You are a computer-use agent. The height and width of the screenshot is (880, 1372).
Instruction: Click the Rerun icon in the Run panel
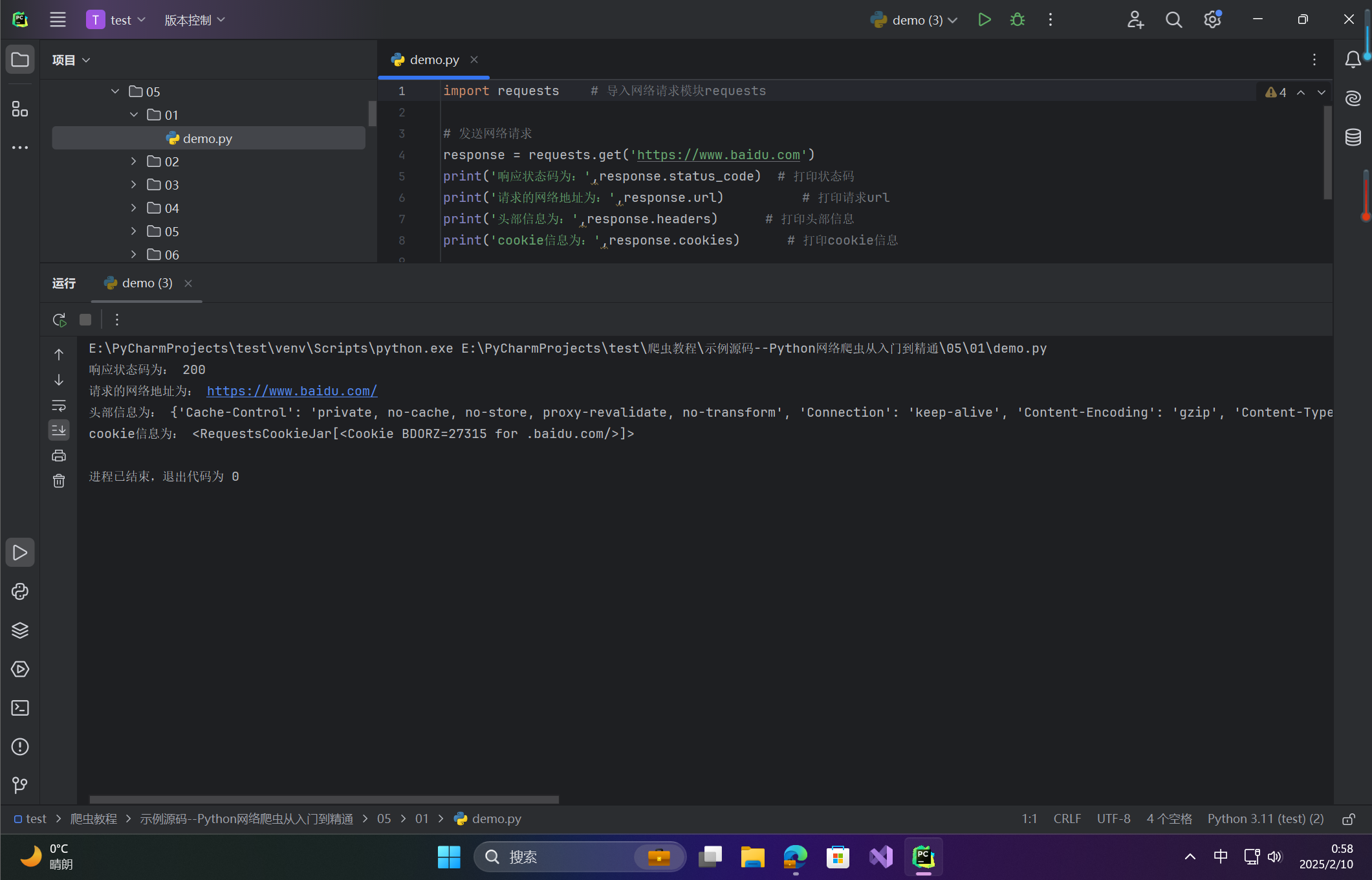[60, 320]
